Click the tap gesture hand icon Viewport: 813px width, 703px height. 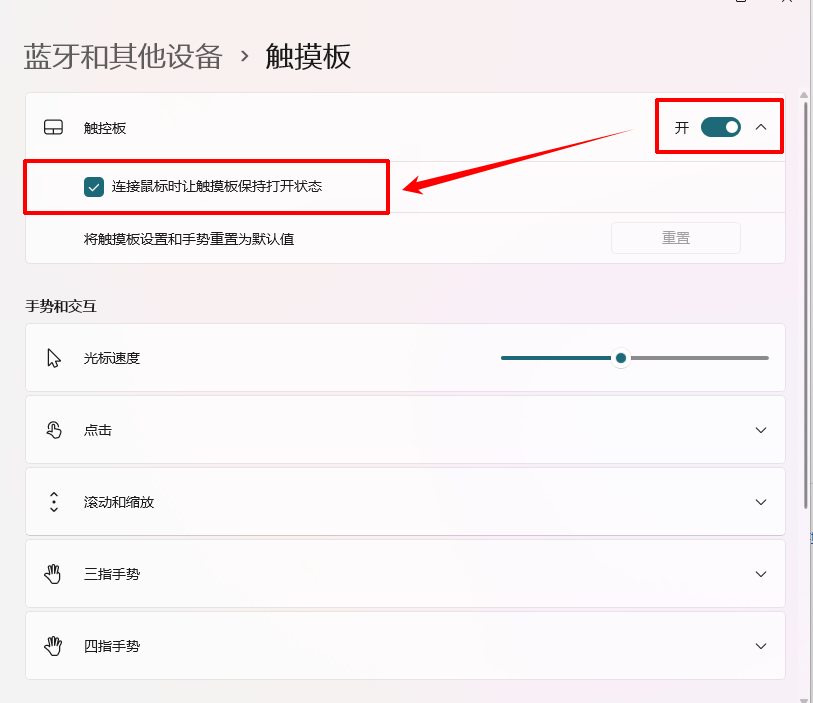54,430
